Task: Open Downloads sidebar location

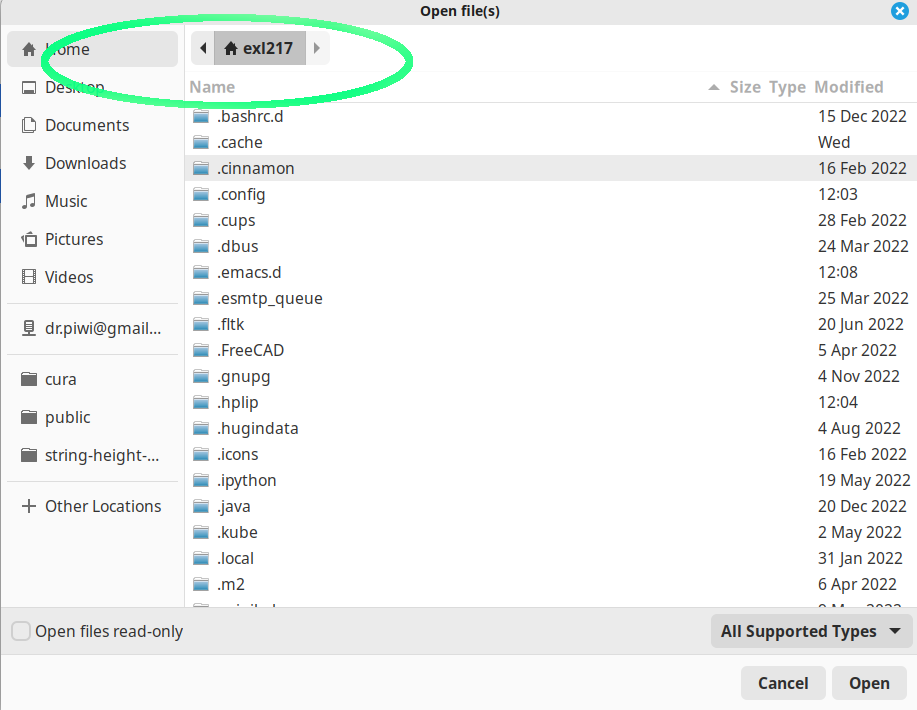Action: coord(92,163)
